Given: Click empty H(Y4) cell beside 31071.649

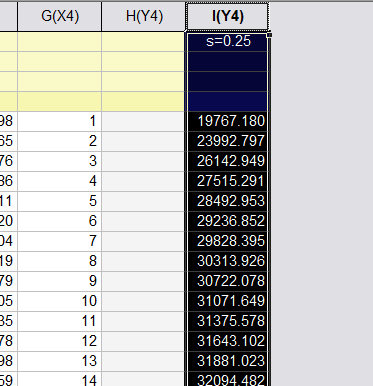Looking at the screenshot, I should pos(143,301).
